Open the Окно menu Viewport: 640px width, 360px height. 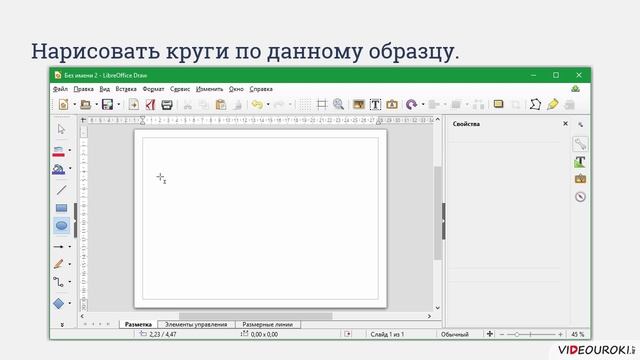pos(236,89)
